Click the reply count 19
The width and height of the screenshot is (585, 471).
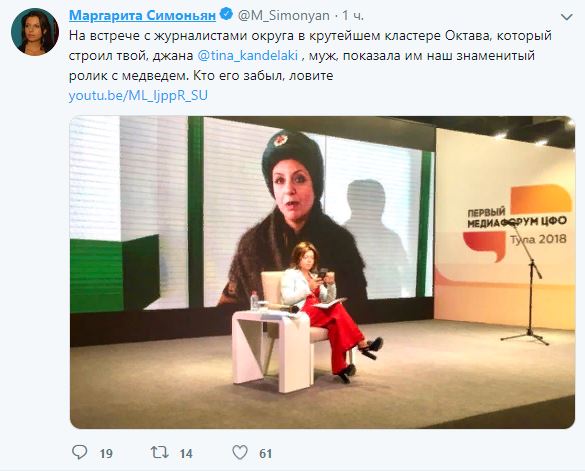(x=106, y=453)
